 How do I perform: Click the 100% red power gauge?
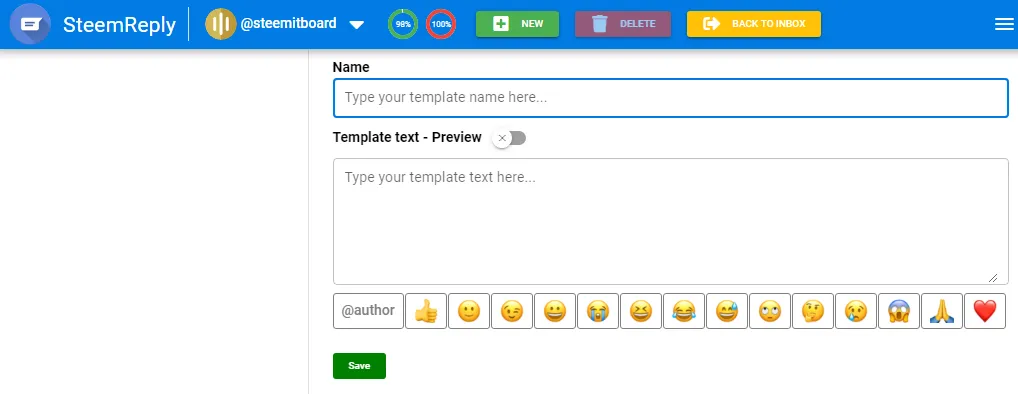[x=441, y=24]
